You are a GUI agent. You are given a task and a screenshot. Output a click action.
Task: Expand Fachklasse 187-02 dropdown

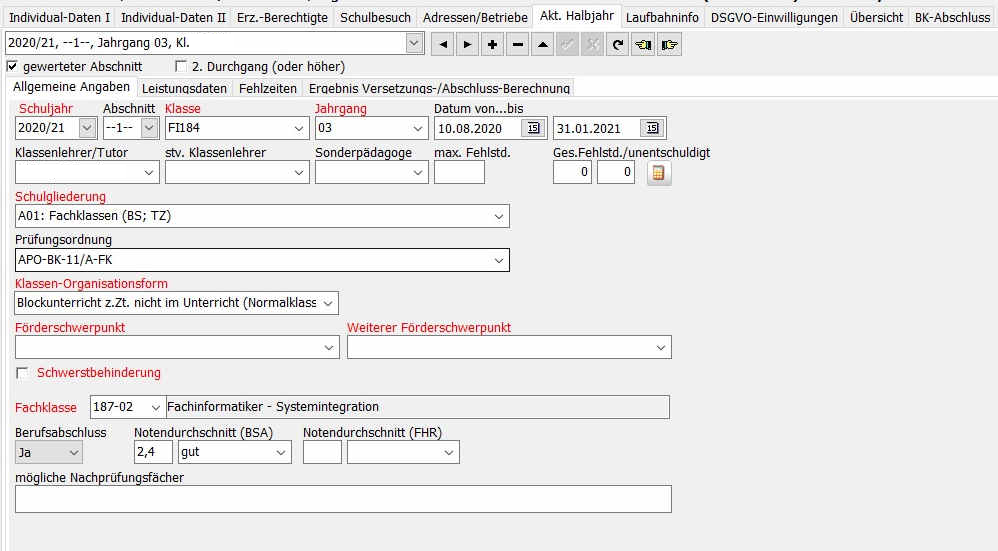pos(155,407)
